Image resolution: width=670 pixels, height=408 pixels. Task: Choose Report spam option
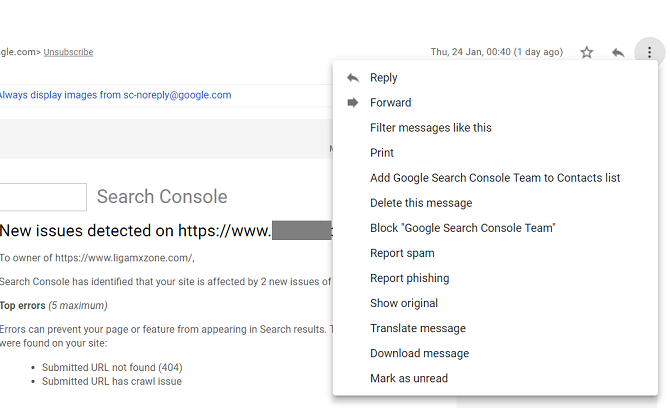point(495,253)
